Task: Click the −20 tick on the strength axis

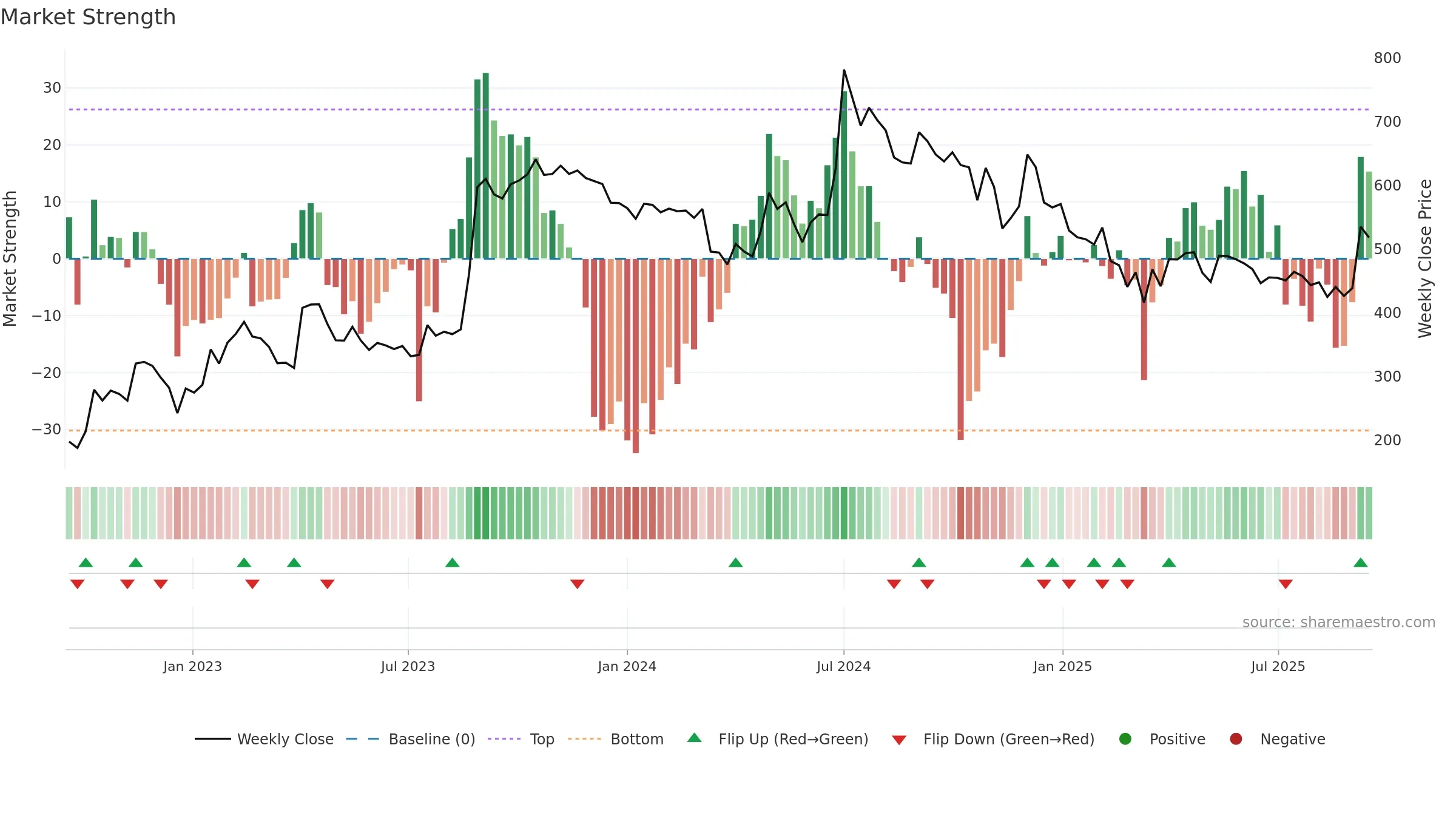Action: point(47,372)
